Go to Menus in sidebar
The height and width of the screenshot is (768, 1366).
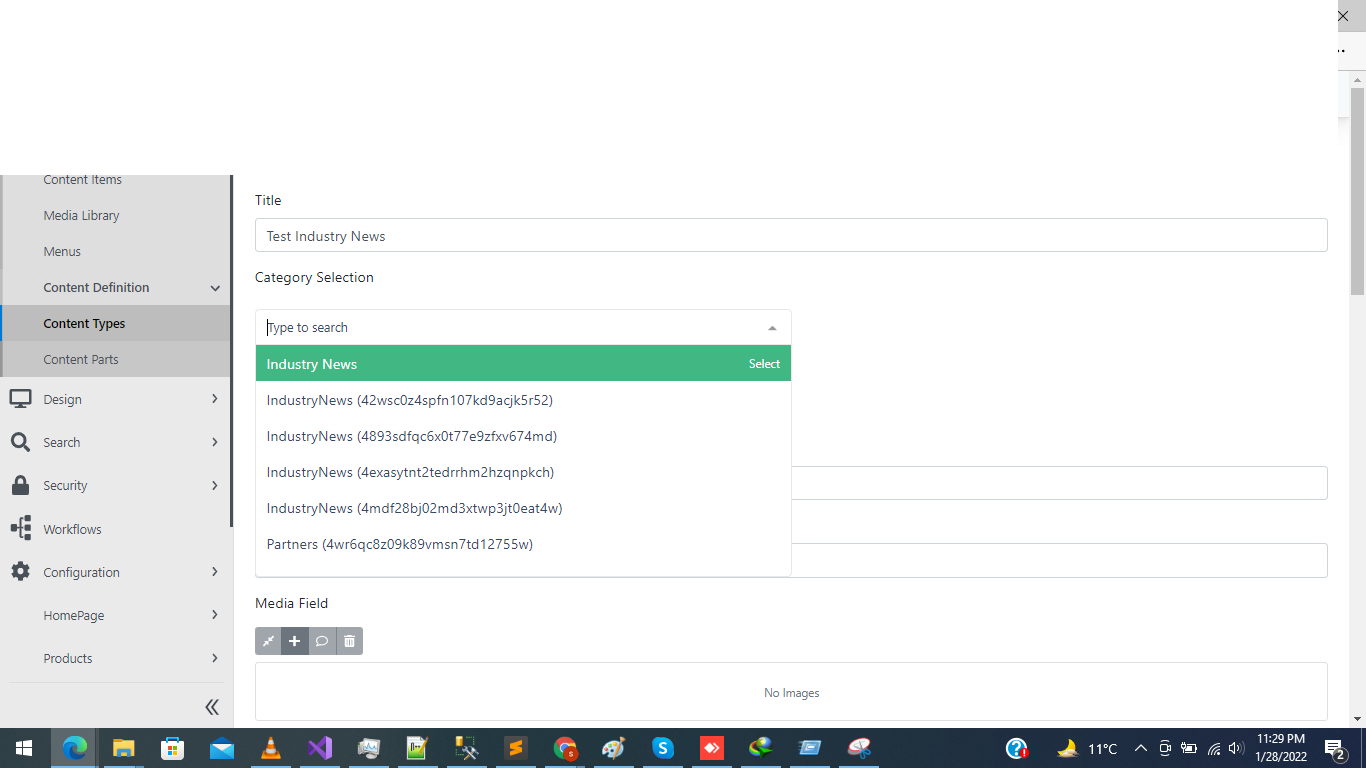tap(62, 251)
